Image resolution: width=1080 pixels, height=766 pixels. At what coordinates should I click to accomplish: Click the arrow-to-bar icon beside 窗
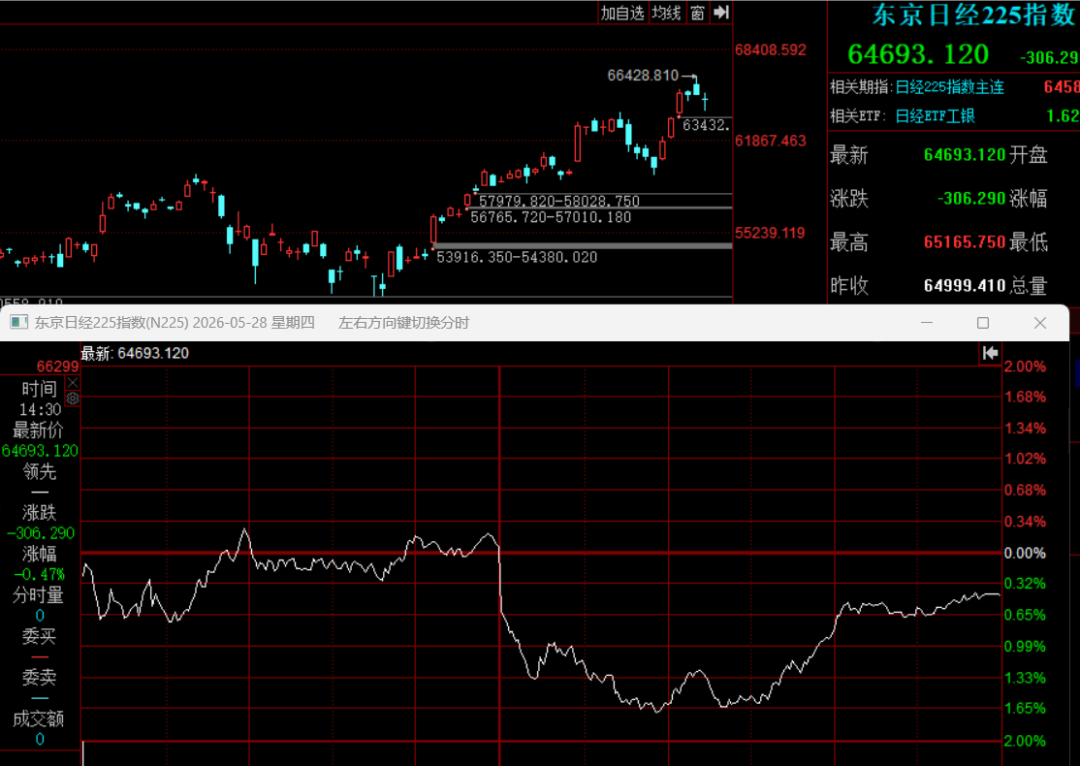click(721, 12)
